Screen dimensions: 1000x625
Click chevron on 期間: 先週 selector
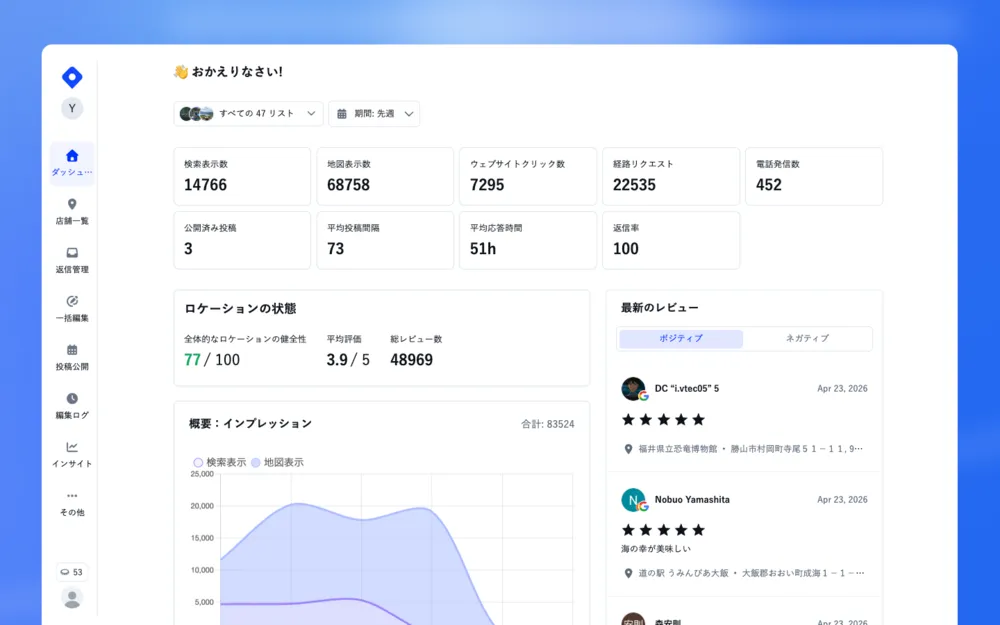(409, 114)
